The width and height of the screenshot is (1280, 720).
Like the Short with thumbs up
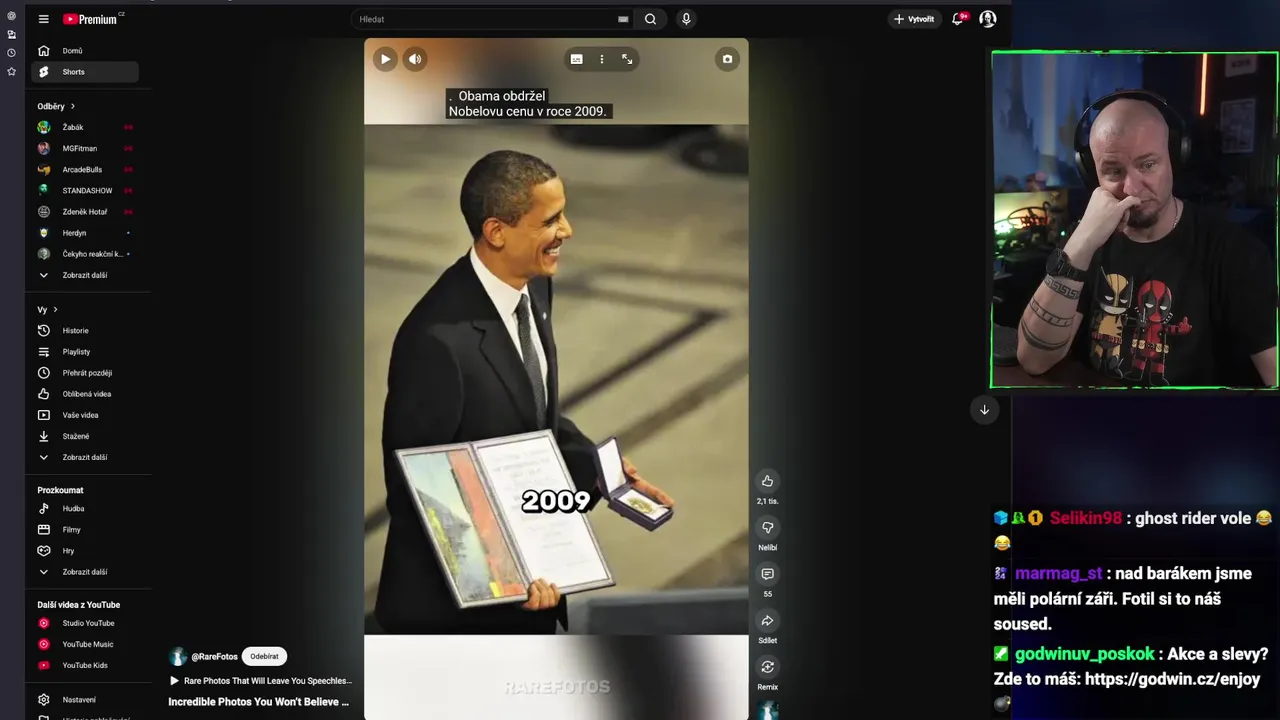click(767, 481)
